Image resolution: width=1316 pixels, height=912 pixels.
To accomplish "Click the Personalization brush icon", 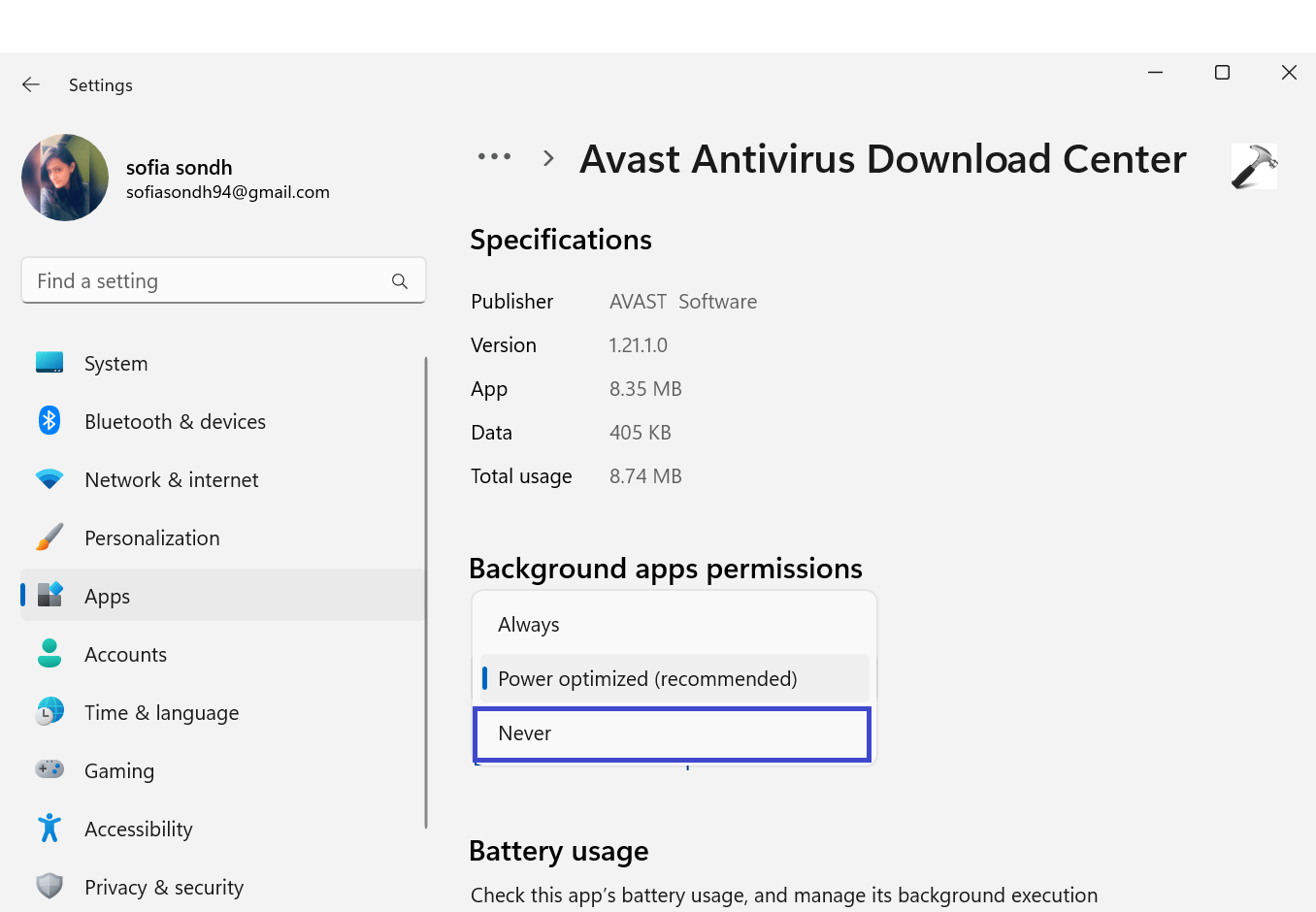I will (49, 537).
